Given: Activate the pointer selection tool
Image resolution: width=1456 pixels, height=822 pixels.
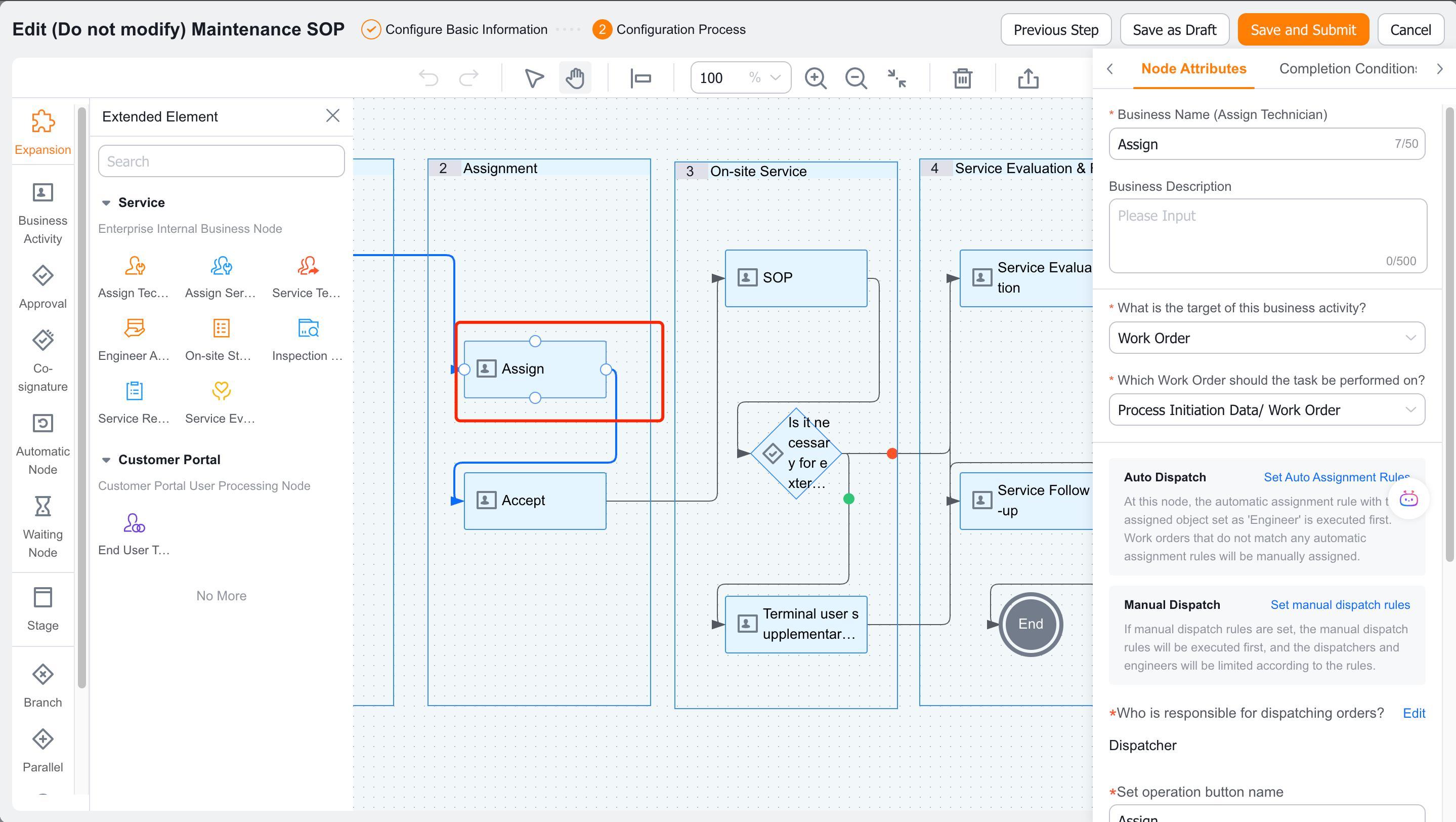Looking at the screenshot, I should [534, 78].
